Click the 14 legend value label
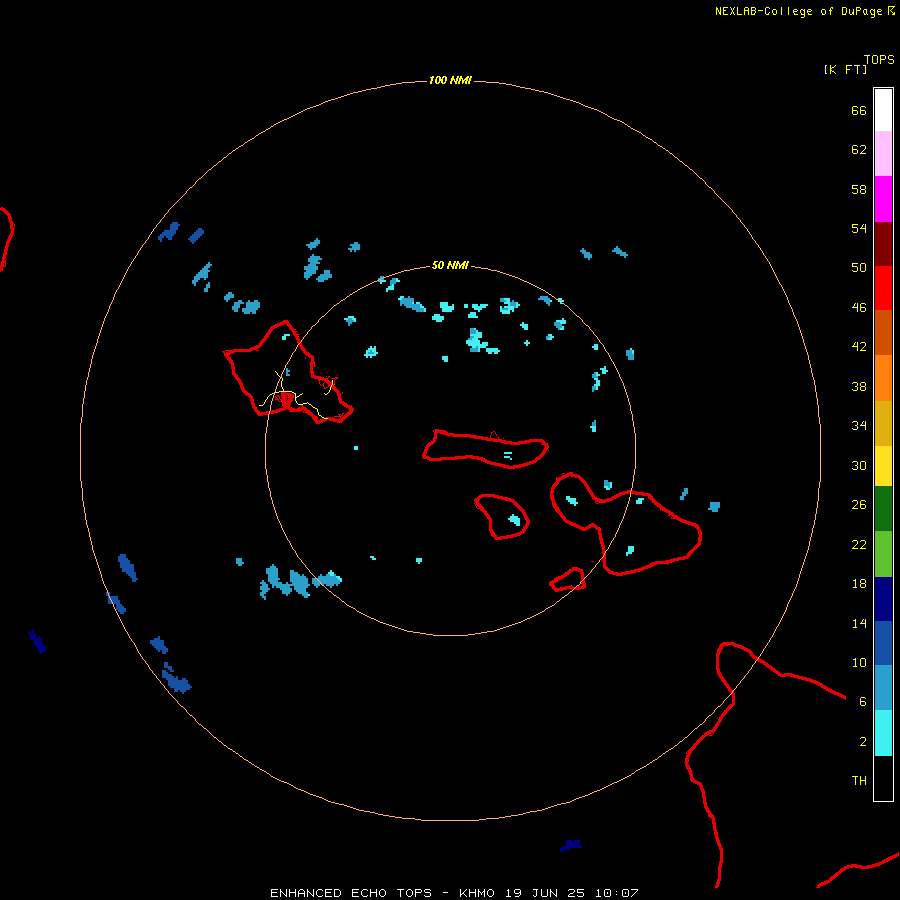This screenshot has width=900, height=900. pyautogui.click(x=859, y=623)
